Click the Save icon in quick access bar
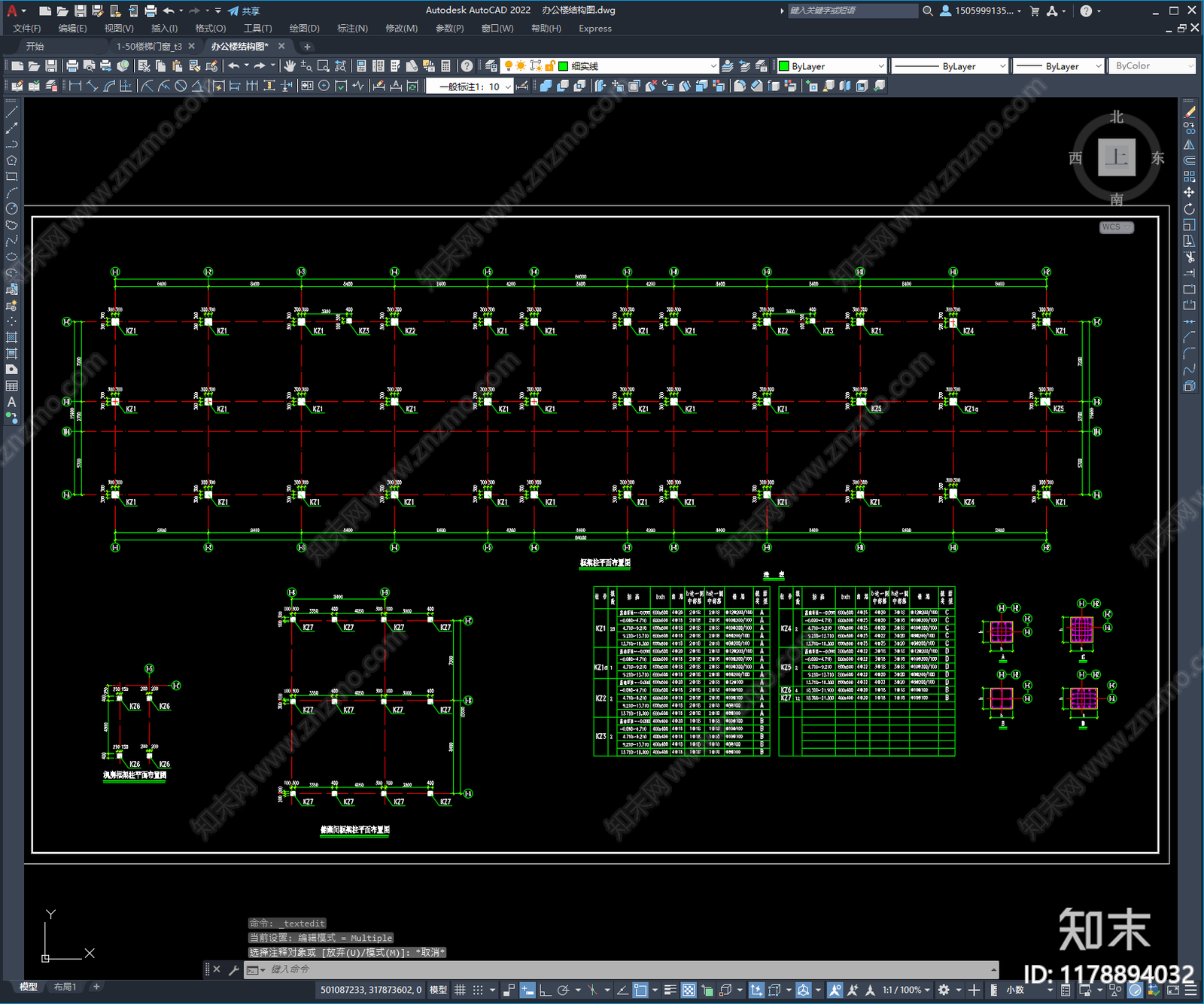This screenshot has width=1204, height=1004. coord(80,11)
